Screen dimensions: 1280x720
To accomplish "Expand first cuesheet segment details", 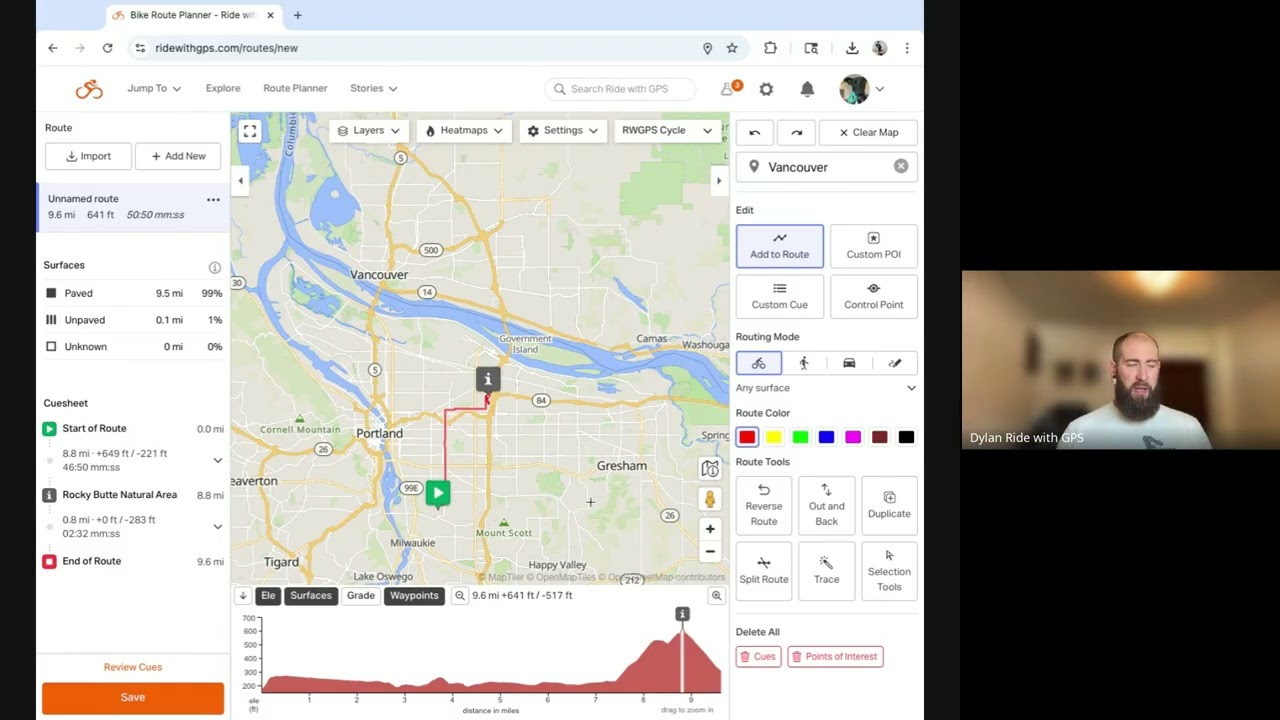I will coord(217,460).
